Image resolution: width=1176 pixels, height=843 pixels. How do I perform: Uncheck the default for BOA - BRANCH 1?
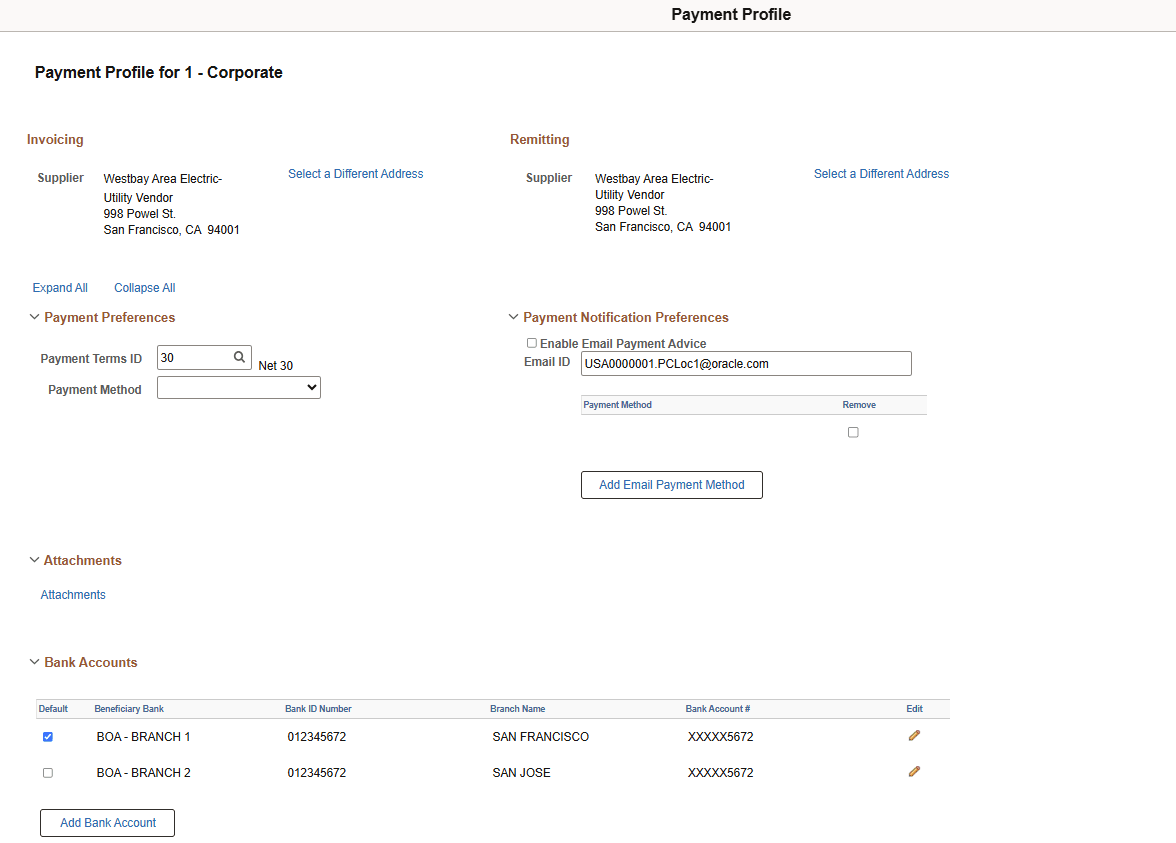pyautogui.click(x=48, y=736)
